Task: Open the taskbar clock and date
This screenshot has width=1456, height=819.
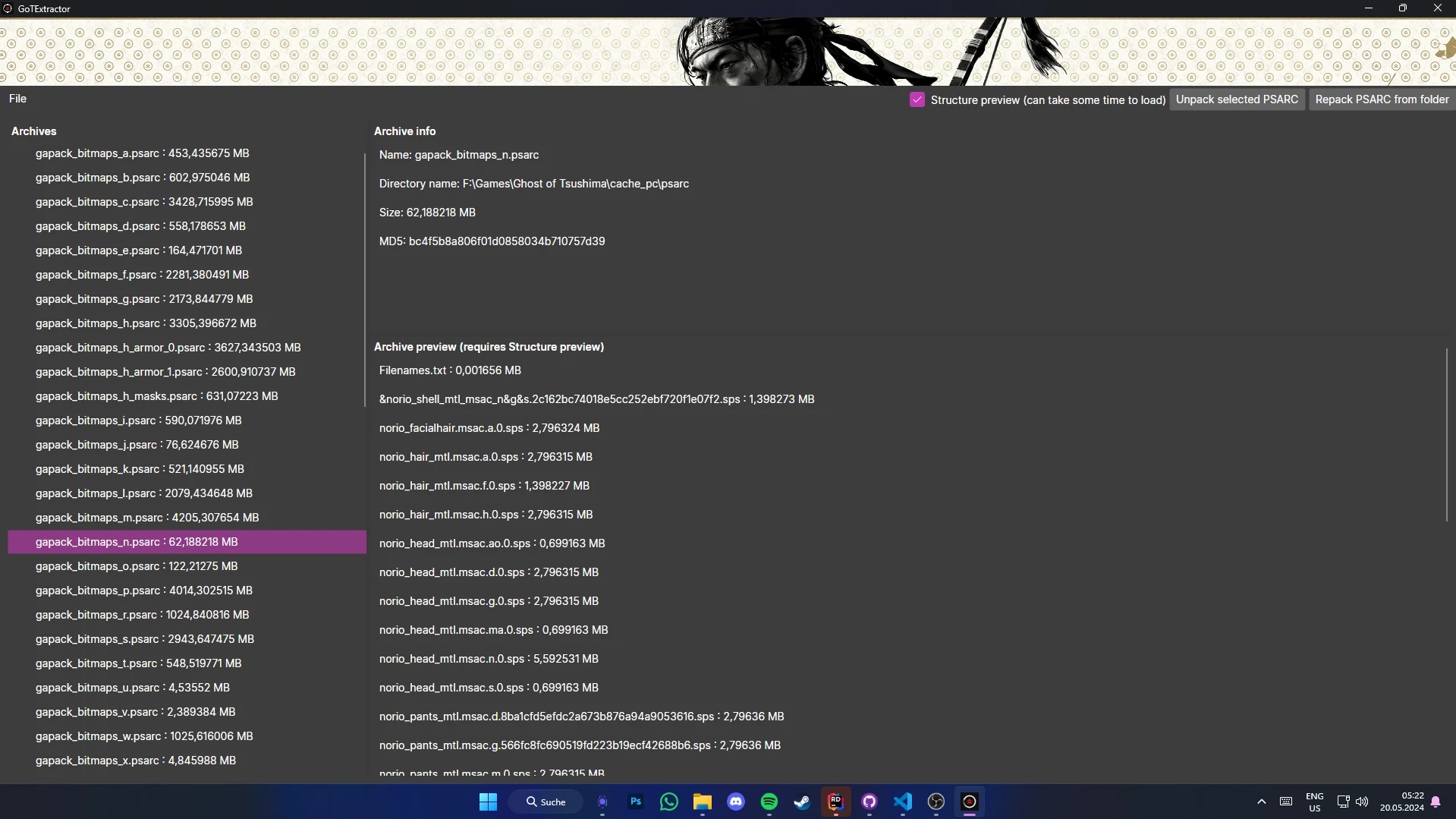Action: click(x=1402, y=802)
